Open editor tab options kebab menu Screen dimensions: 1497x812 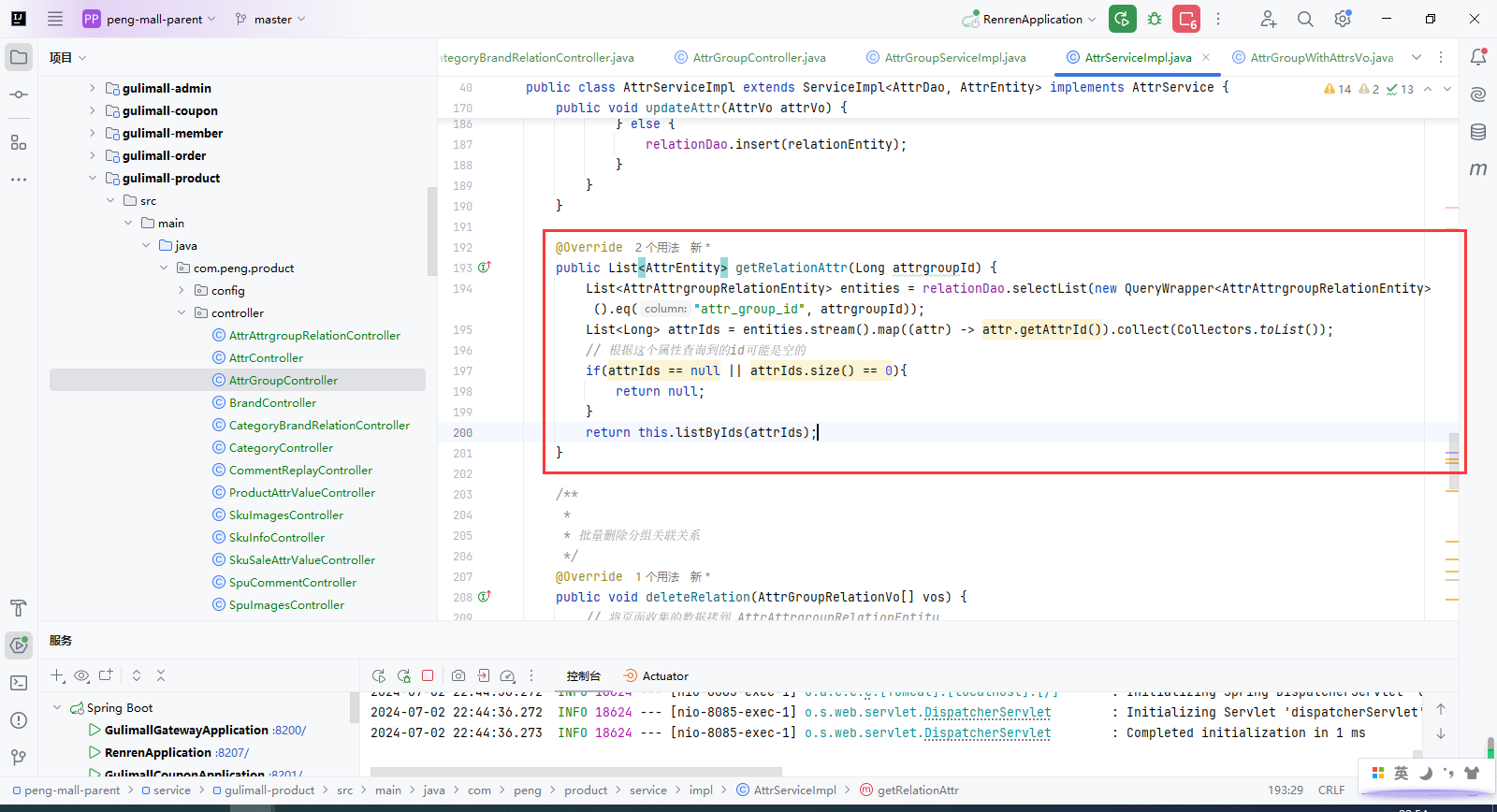[x=1441, y=57]
